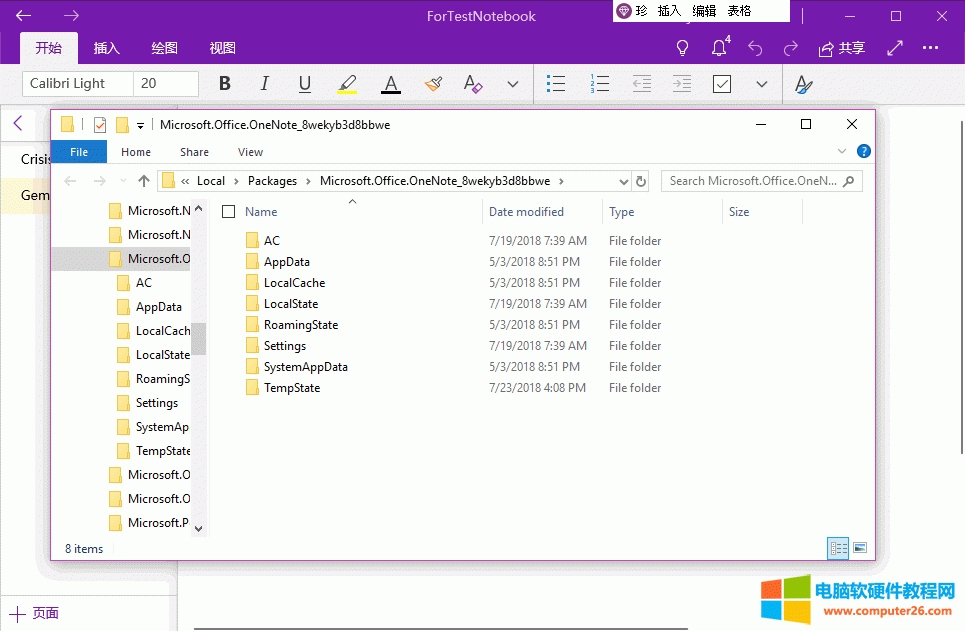Switch to the 绘图 ribbon tab

point(163,47)
